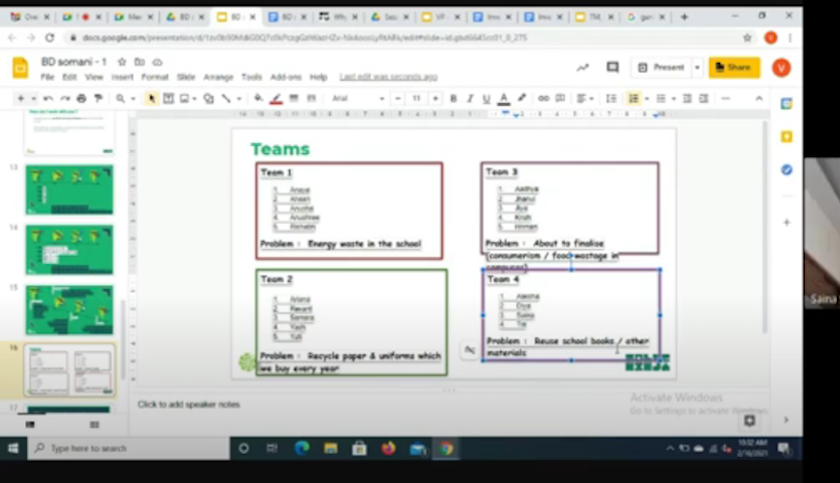Click the Zoom magnifier icon

[x=121, y=99]
